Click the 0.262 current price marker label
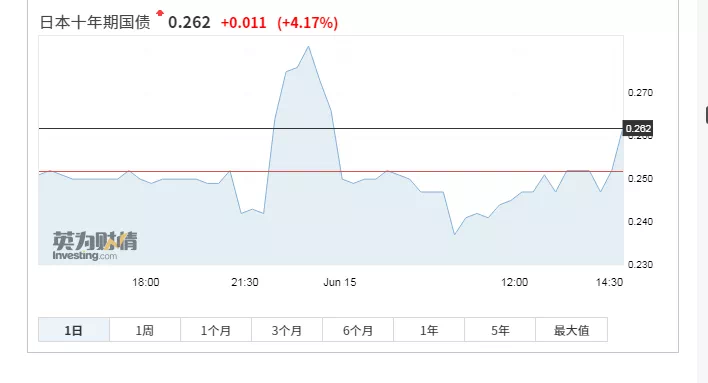Screen dimensions: 708x383 click(x=638, y=129)
